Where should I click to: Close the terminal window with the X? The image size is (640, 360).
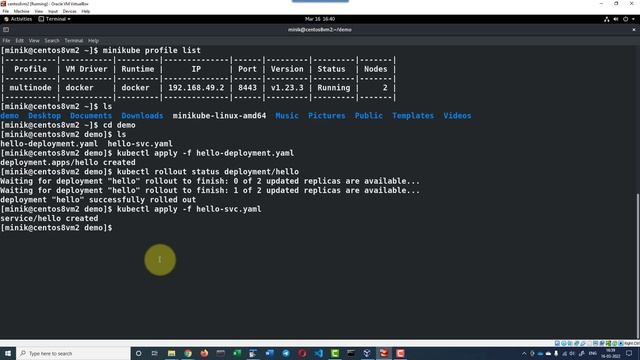(x=634, y=30)
